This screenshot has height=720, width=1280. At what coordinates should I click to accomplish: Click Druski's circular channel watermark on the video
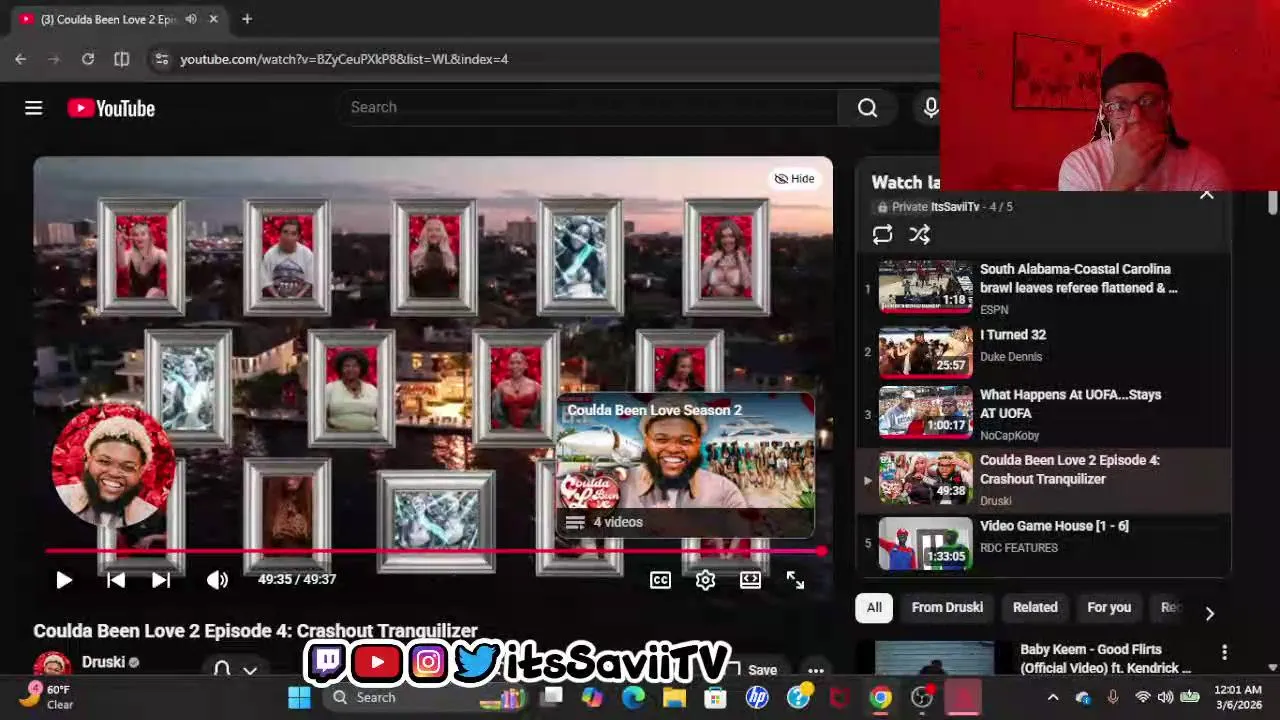(x=113, y=466)
